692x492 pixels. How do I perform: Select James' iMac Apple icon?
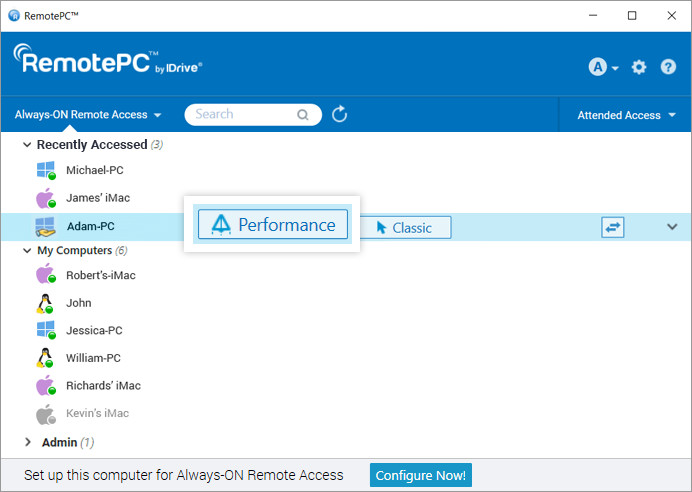(x=46, y=198)
